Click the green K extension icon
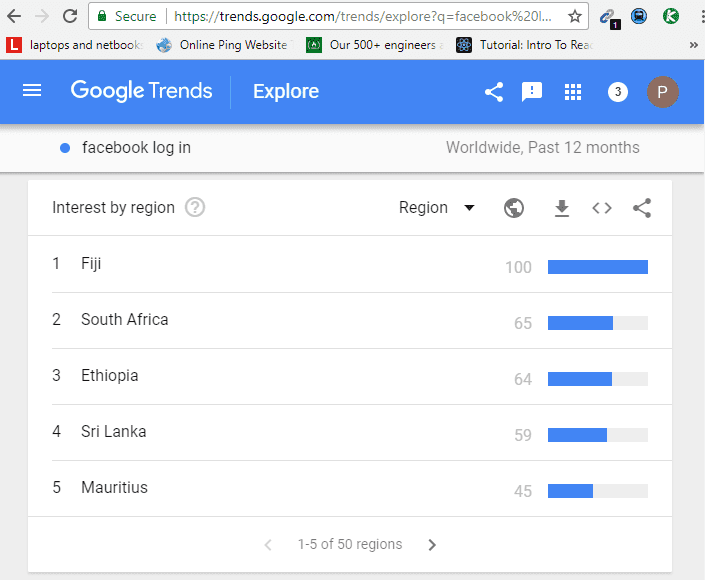 (x=670, y=17)
